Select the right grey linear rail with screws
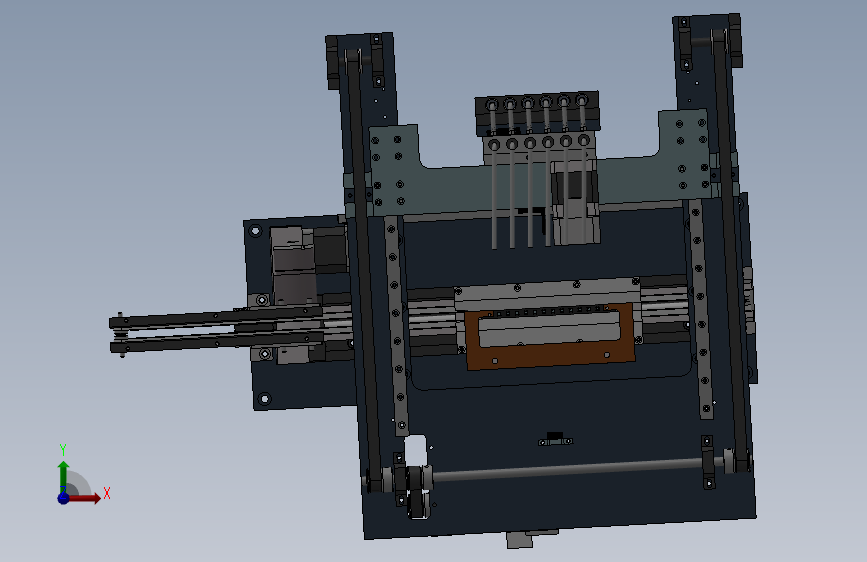Viewport: 867px width, 562px height. pyautogui.click(x=699, y=310)
